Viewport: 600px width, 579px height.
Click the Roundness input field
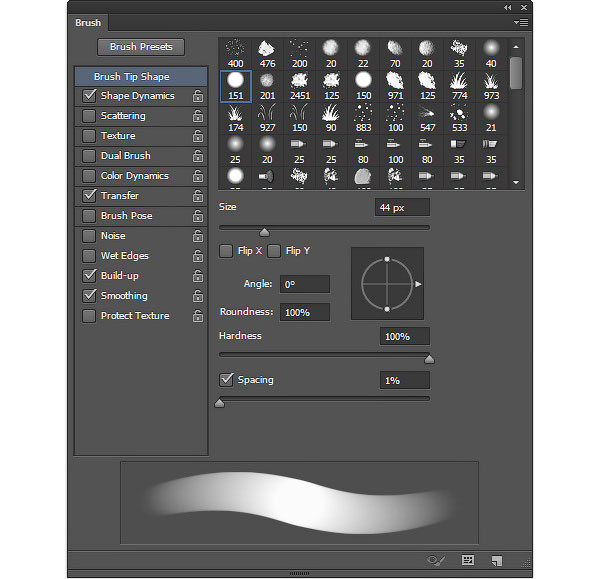click(x=305, y=312)
